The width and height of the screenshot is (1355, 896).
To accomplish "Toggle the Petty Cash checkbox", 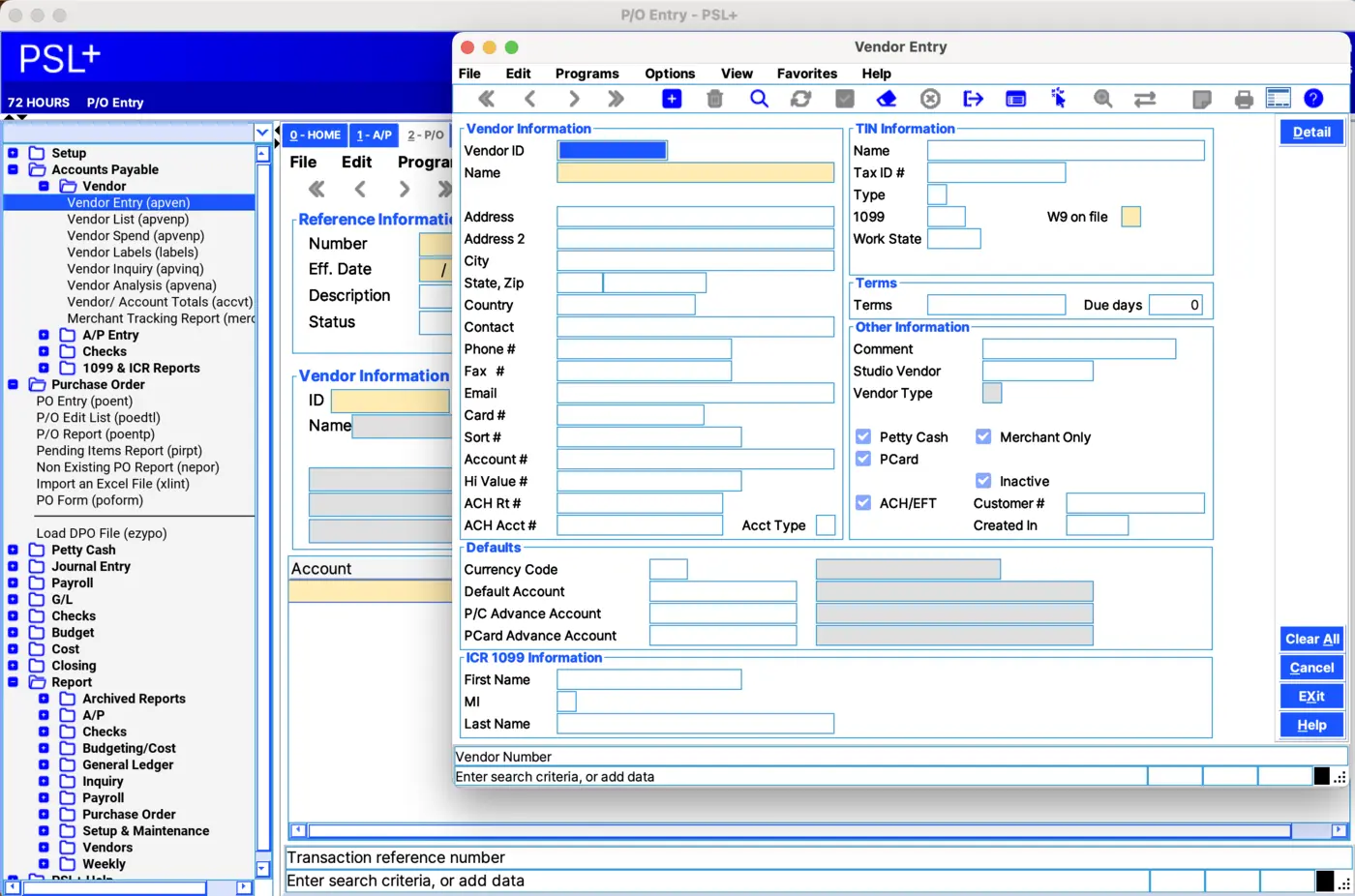I will click(863, 437).
